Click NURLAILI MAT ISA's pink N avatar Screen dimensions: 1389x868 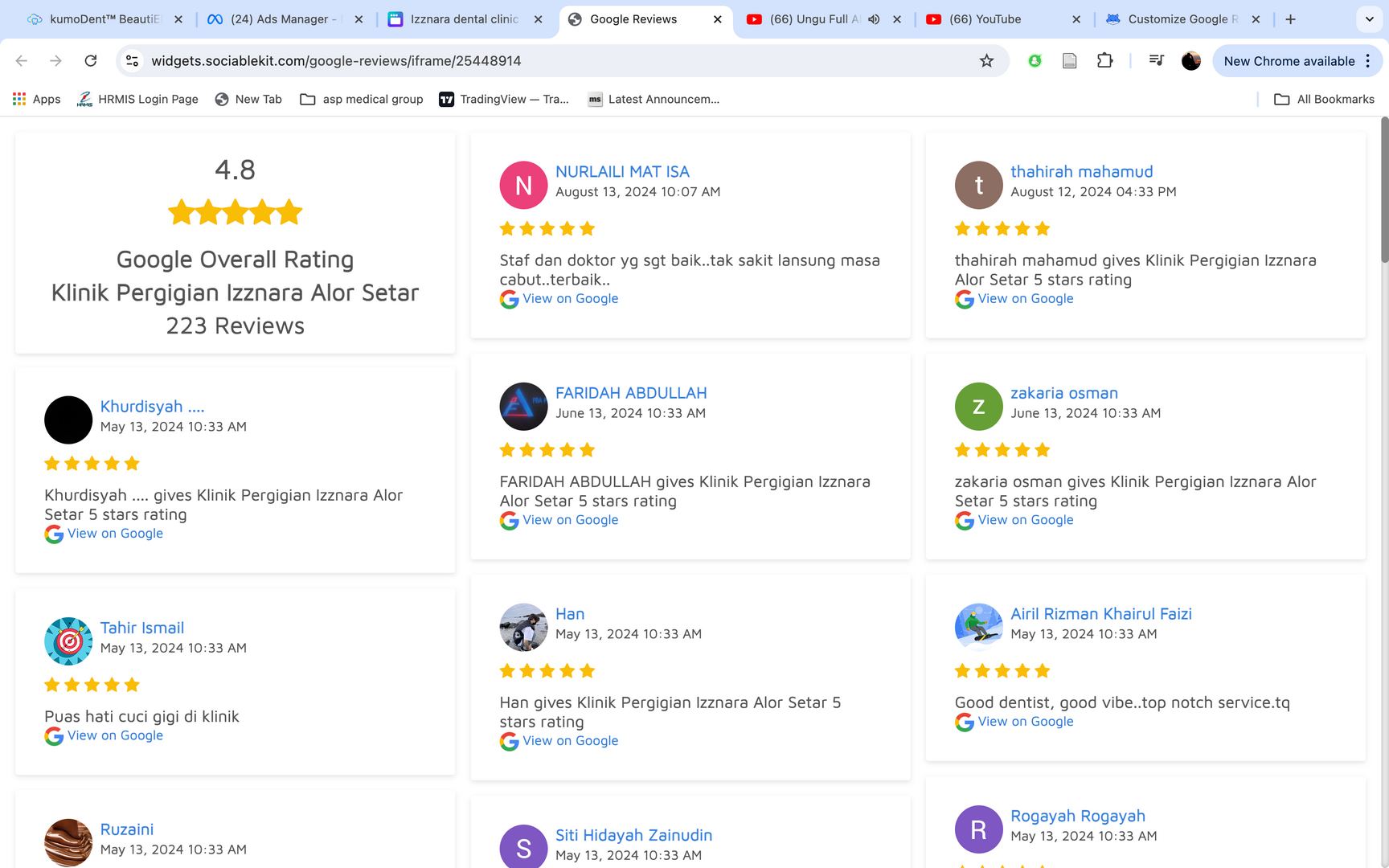tap(523, 185)
